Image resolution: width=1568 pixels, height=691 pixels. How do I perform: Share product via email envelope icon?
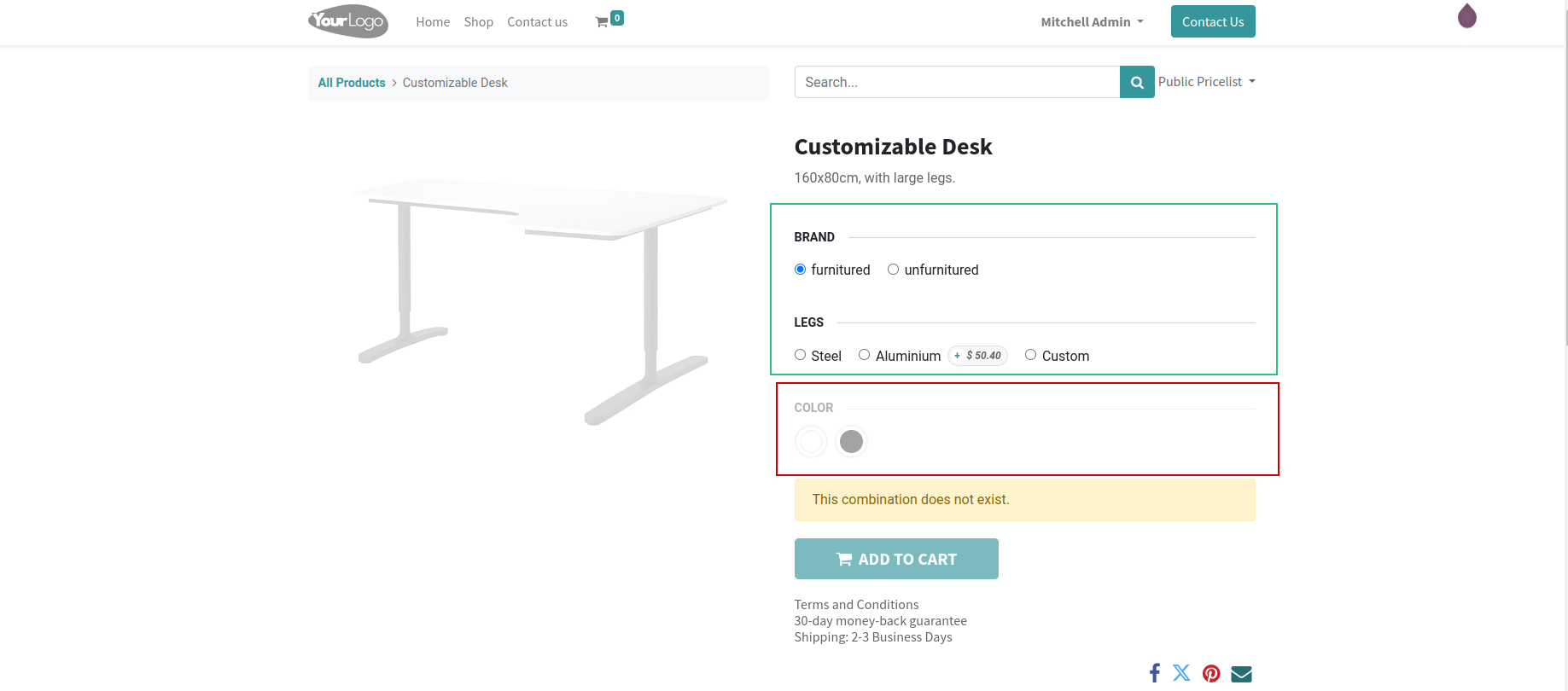[1241, 674]
